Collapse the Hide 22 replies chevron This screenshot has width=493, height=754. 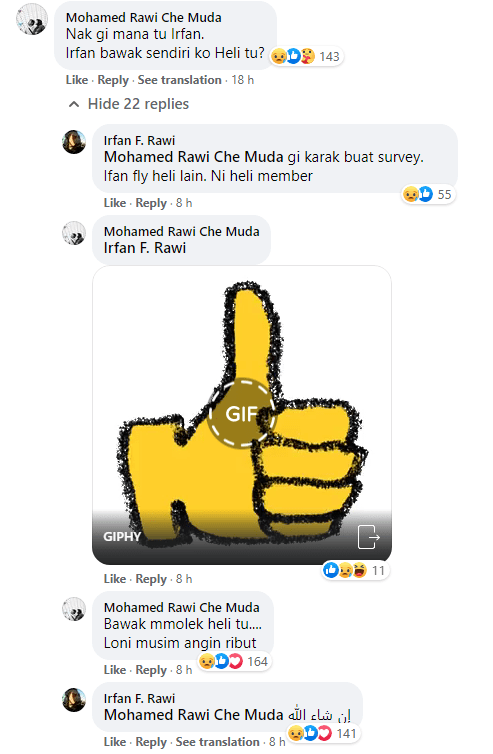point(74,104)
